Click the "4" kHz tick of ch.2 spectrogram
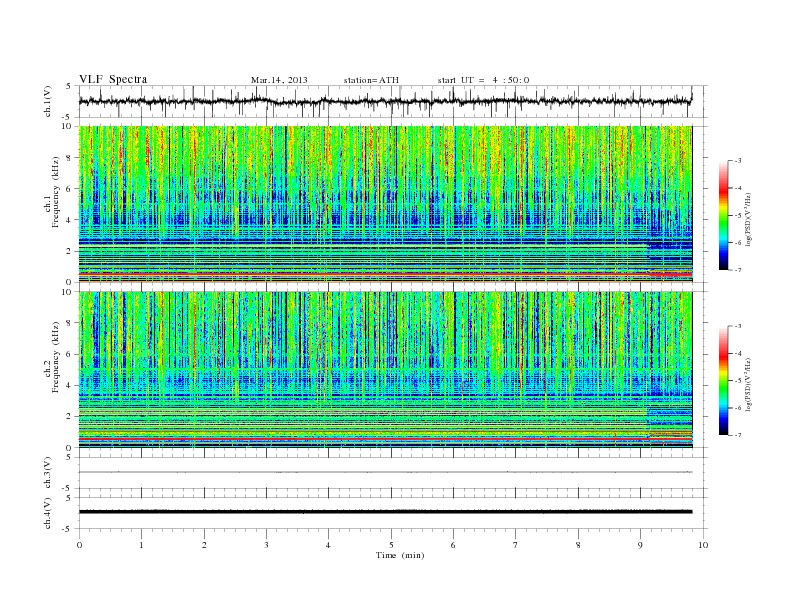This screenshot has width=792, height=612. pos(70,386)
